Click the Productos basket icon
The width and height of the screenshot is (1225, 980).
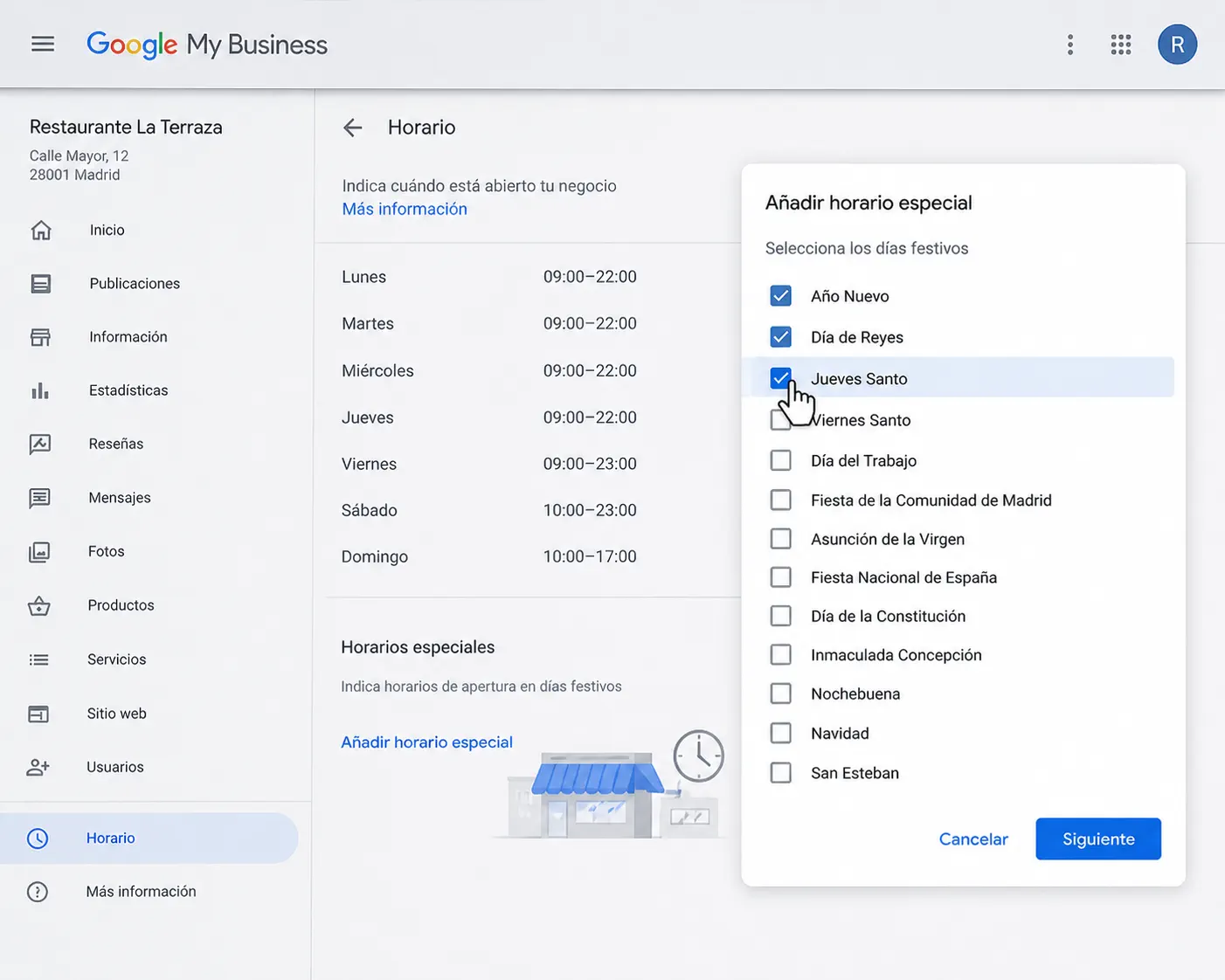(39, 605)
